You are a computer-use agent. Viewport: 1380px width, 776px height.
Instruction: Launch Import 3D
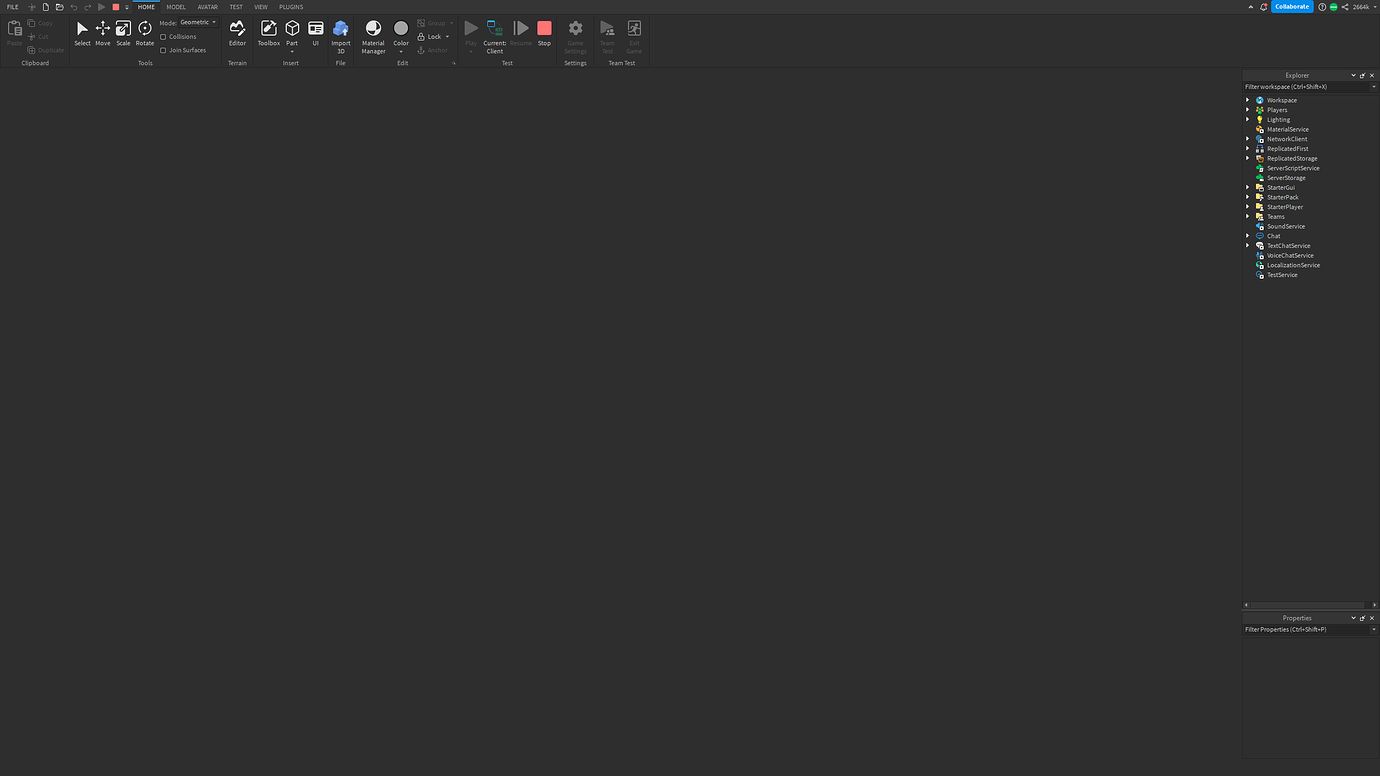coord(340,32)
